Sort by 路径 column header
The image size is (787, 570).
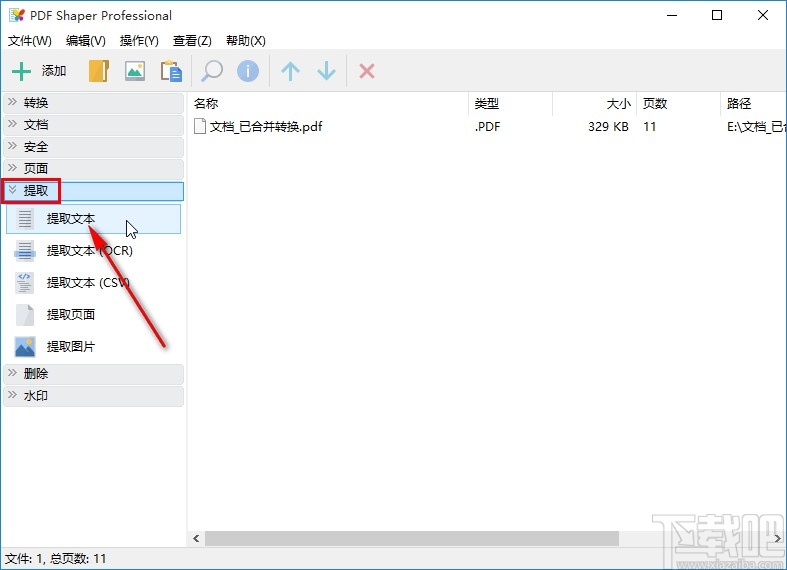point(753,104)
